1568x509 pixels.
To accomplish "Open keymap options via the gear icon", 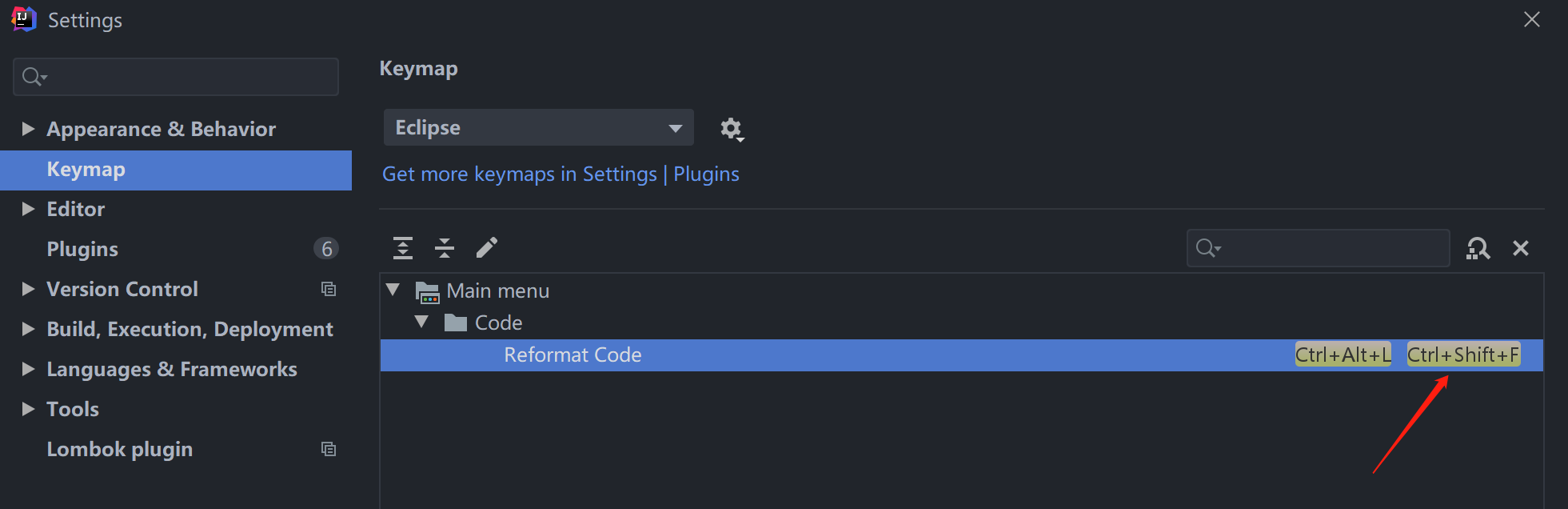I will [731, 128].
